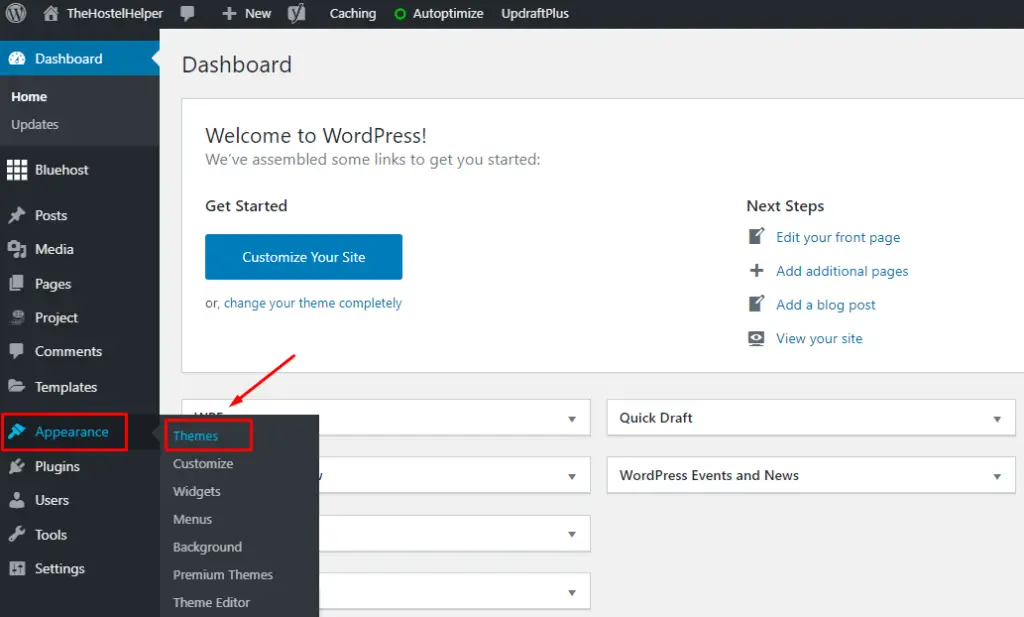Click the edit icon beside Add a blog post
This screenshot has height=617, width=1024.
pos(756,304)
